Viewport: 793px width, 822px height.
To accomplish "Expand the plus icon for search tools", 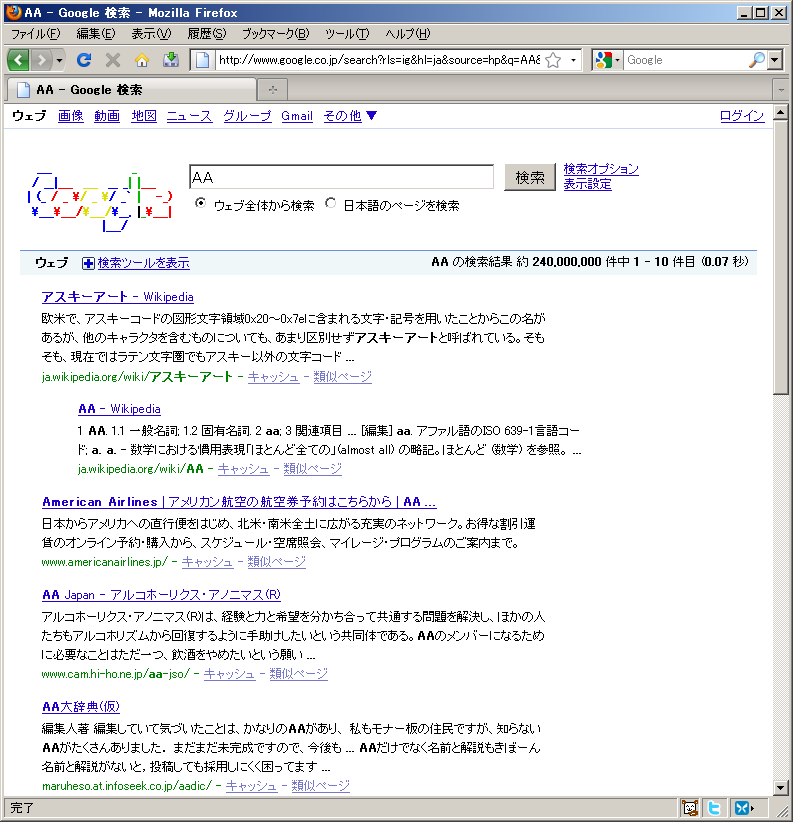I will 88,263.
